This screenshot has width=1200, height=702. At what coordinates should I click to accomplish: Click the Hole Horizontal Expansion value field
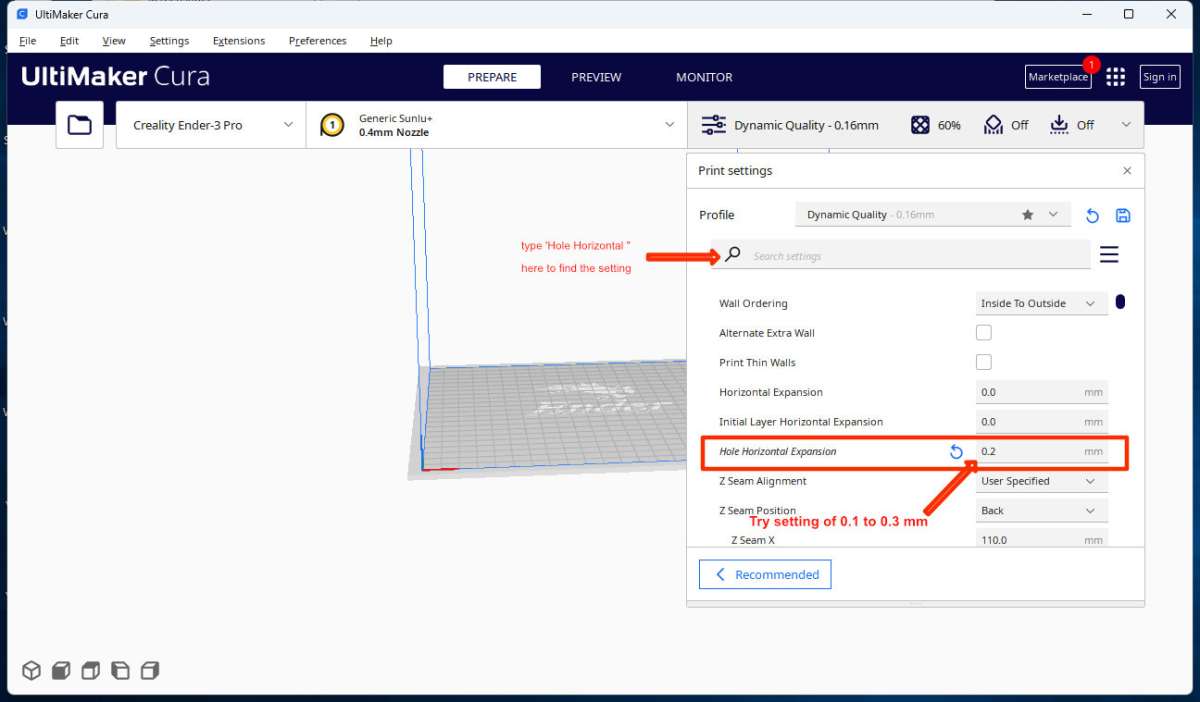[1042, 451]
